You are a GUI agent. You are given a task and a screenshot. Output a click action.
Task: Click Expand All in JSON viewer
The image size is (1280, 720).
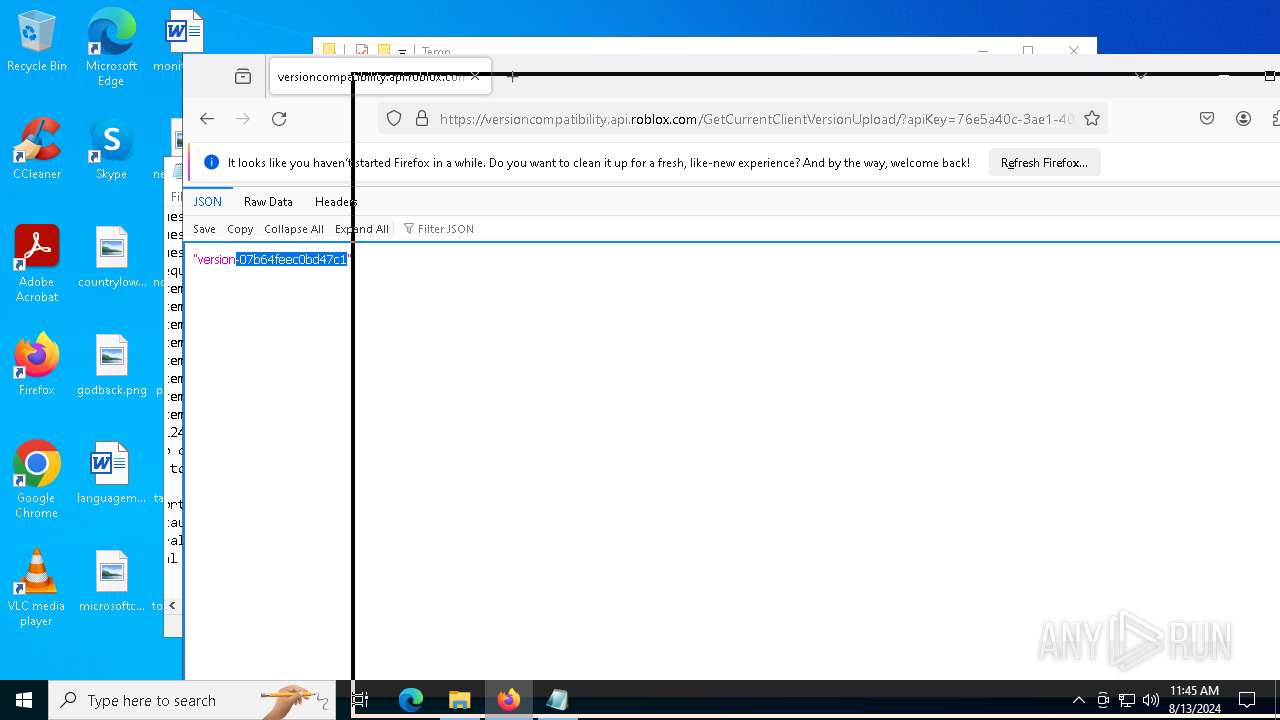[x=362, y=229]
